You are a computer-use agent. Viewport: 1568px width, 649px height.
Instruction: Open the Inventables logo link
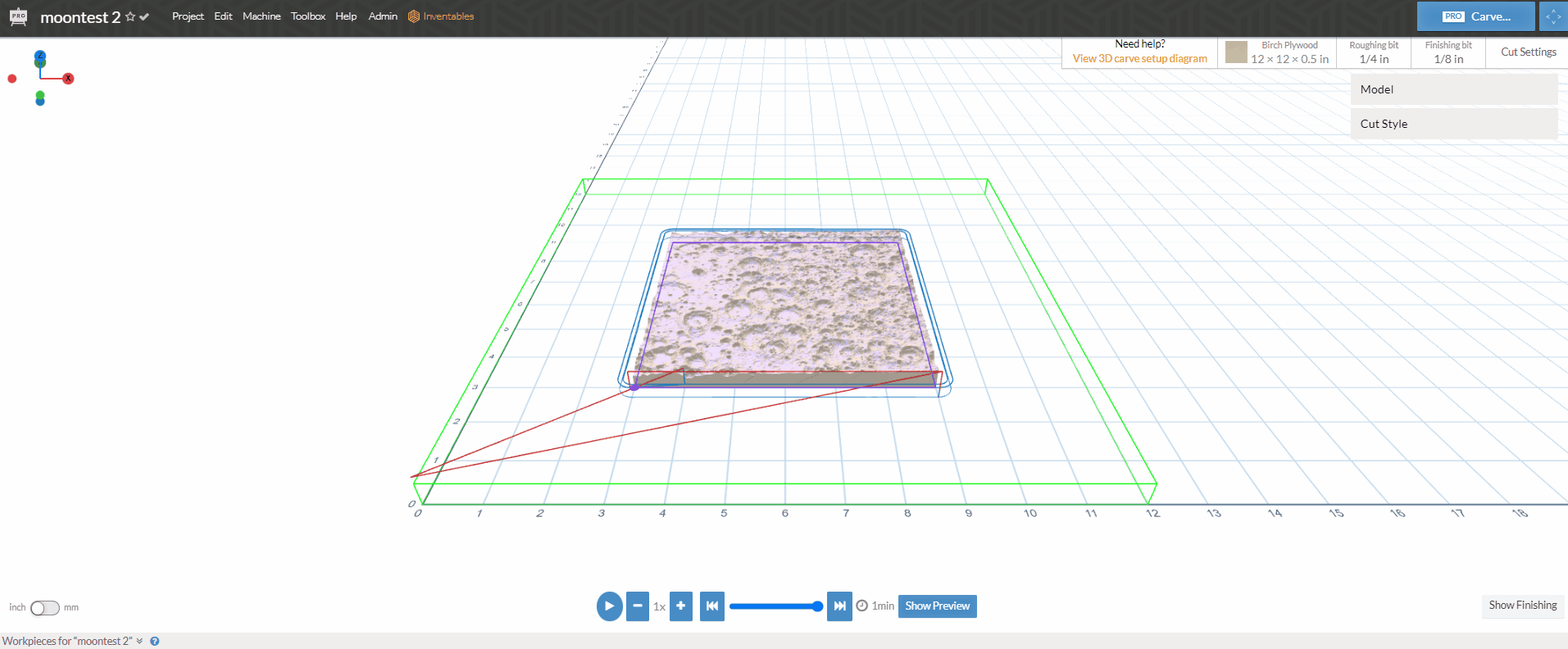(441, 16)
